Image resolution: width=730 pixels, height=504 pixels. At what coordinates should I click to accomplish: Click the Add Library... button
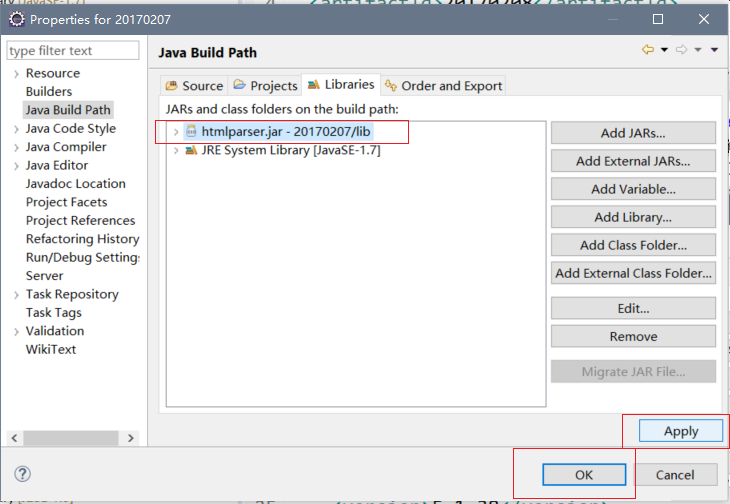633,217
